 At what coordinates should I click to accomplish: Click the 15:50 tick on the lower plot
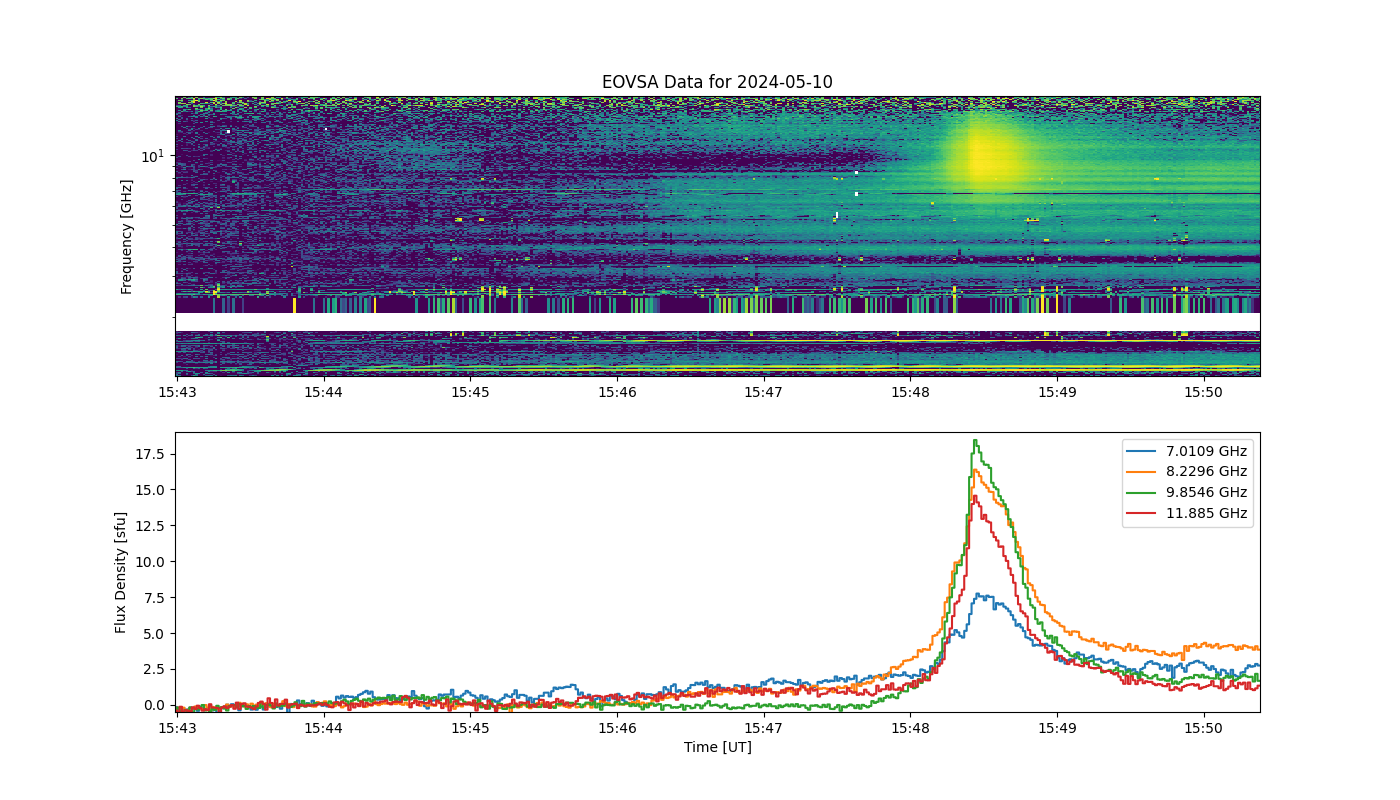[x=1203, y=729]
